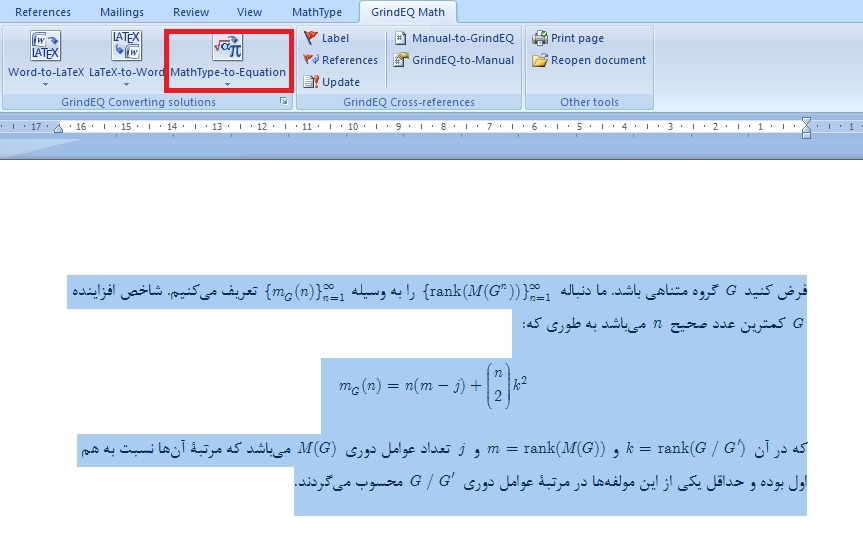
Task: Click Manual-to-GrindEQ button label
Action: 462,38
